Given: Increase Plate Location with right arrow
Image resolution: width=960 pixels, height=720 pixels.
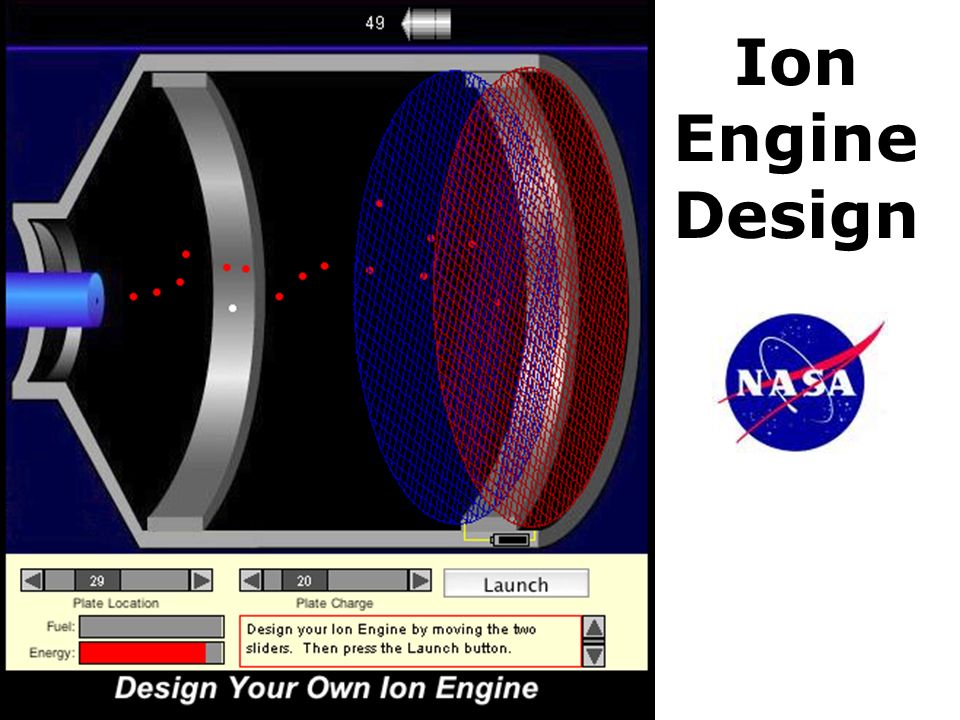Looking at the screenshot, I should pos(201,580).
